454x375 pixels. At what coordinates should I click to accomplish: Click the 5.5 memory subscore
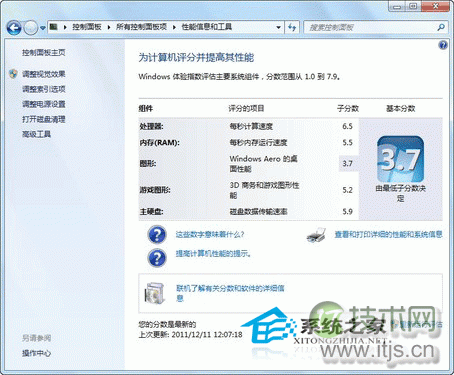pyautogui.click(x=347, y=143)
